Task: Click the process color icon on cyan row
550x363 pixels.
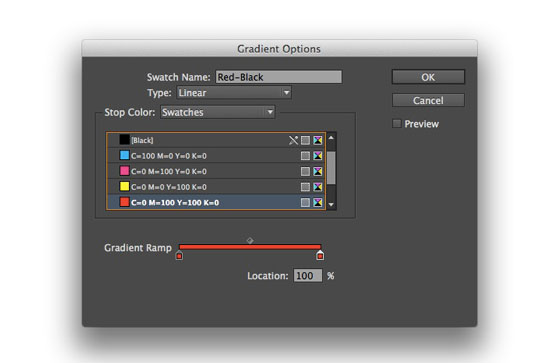Action: pyautogui.click(x=305, y=156)
